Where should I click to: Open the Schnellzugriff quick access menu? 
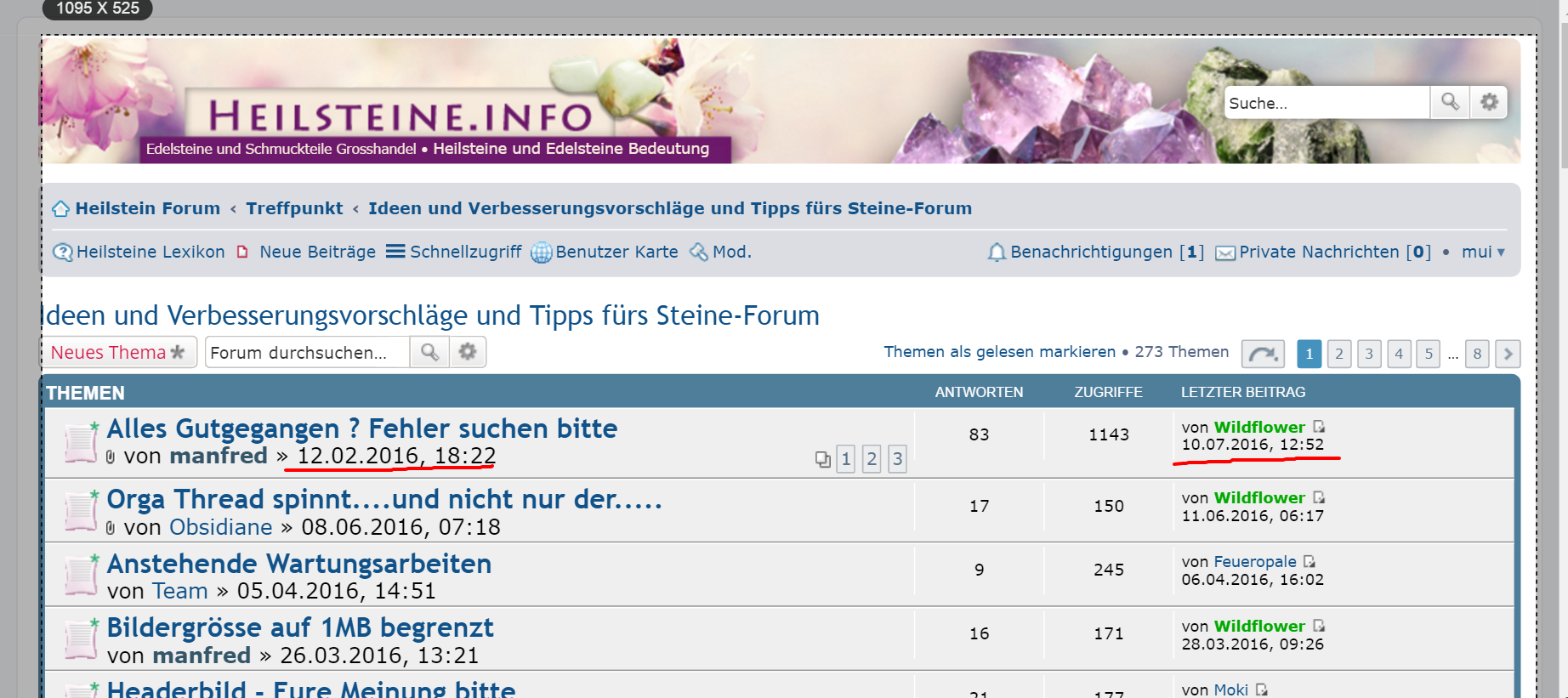point(453,253)
